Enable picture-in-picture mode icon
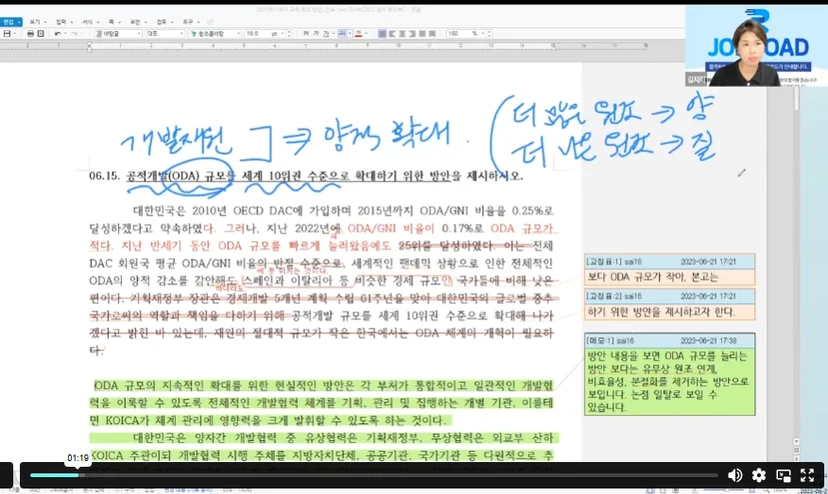828x494 pixels. (x=783, y=475)
